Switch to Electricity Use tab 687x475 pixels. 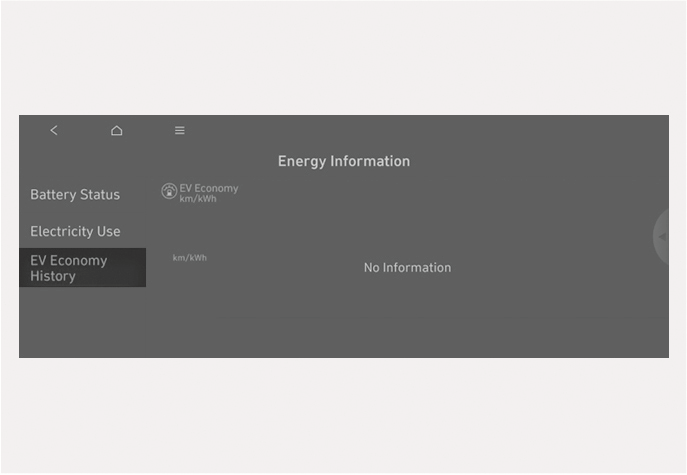(75, 231)
